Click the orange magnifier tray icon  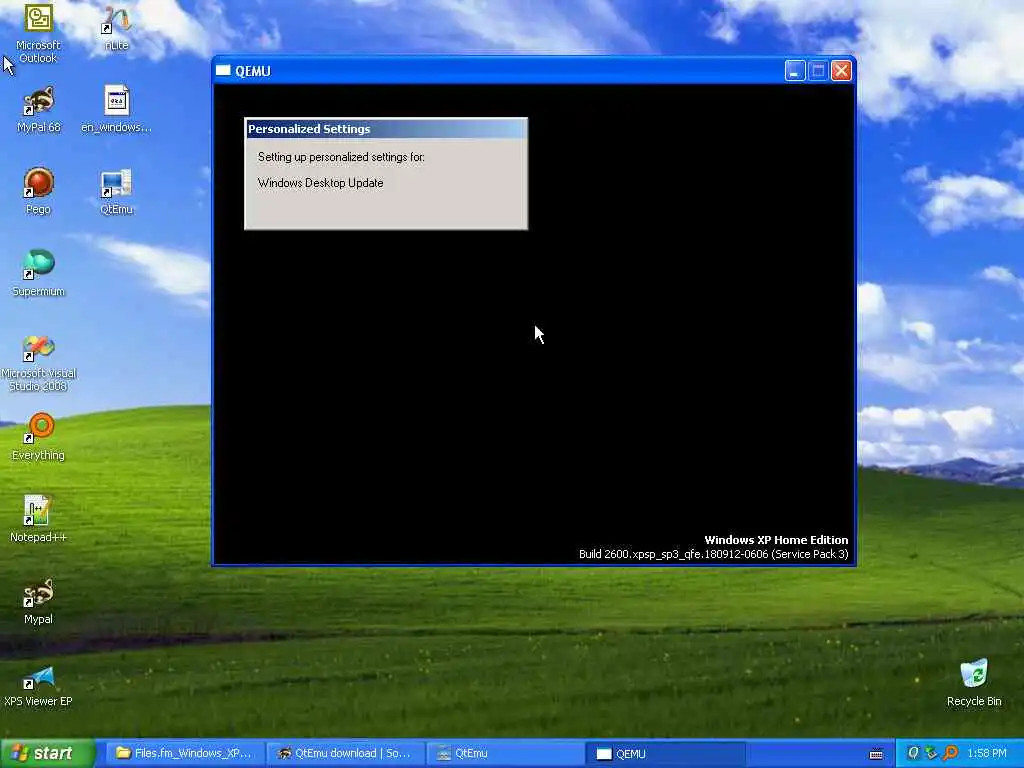(x=950, y=754)
